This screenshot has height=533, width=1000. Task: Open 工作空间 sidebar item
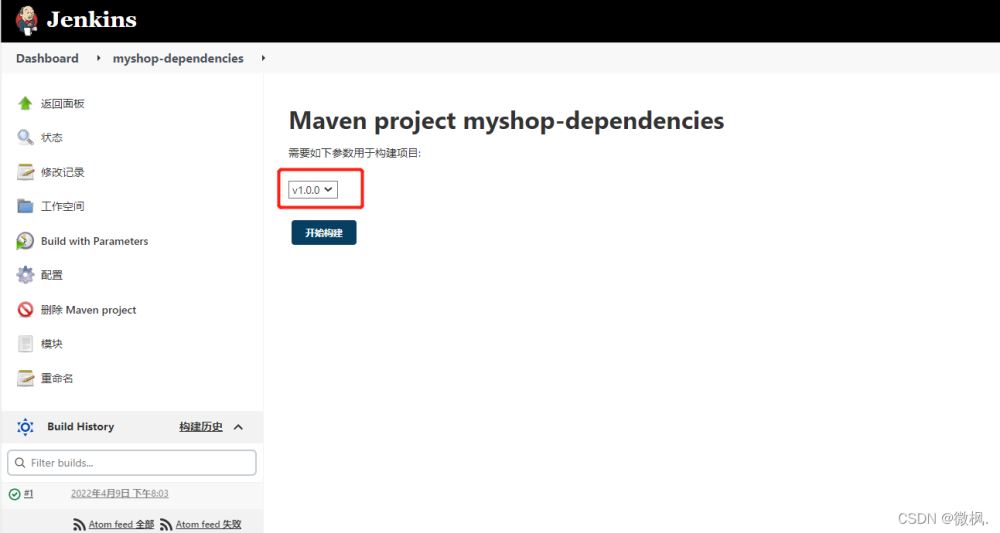click(x=62, y=206)
